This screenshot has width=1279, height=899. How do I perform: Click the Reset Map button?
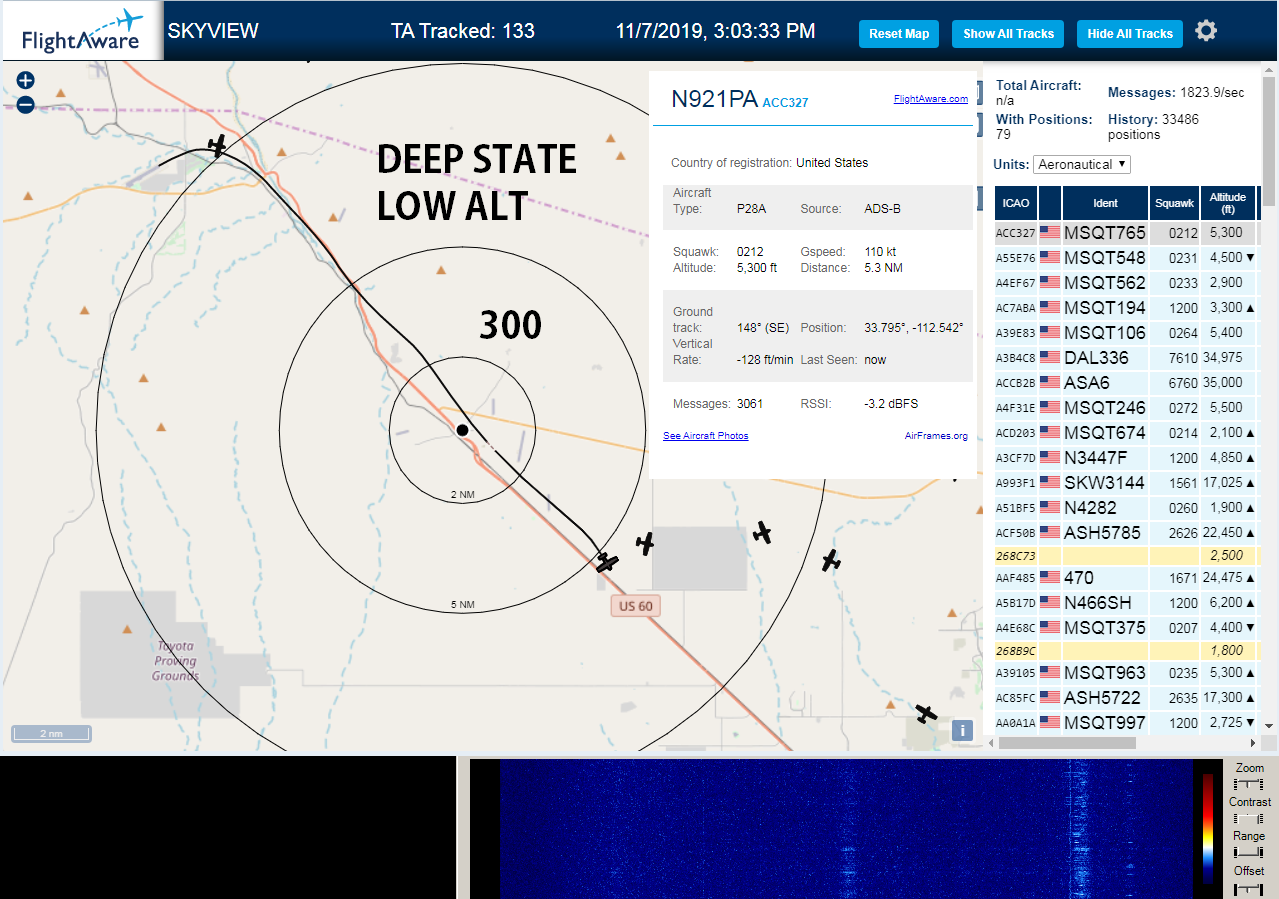point(899,34)
